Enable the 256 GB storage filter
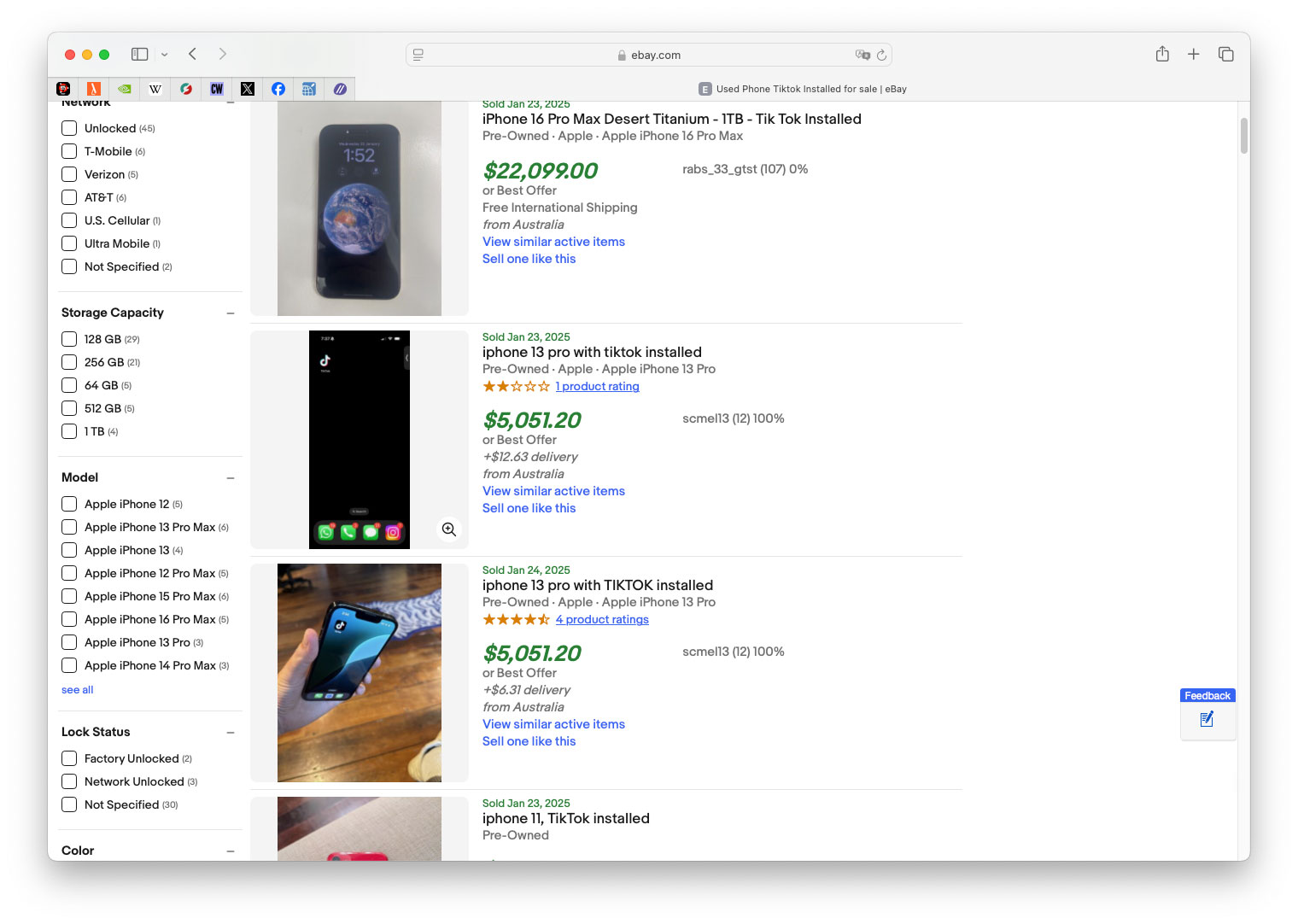Viewport: 1298px width, 924px height. pos(70,362)
